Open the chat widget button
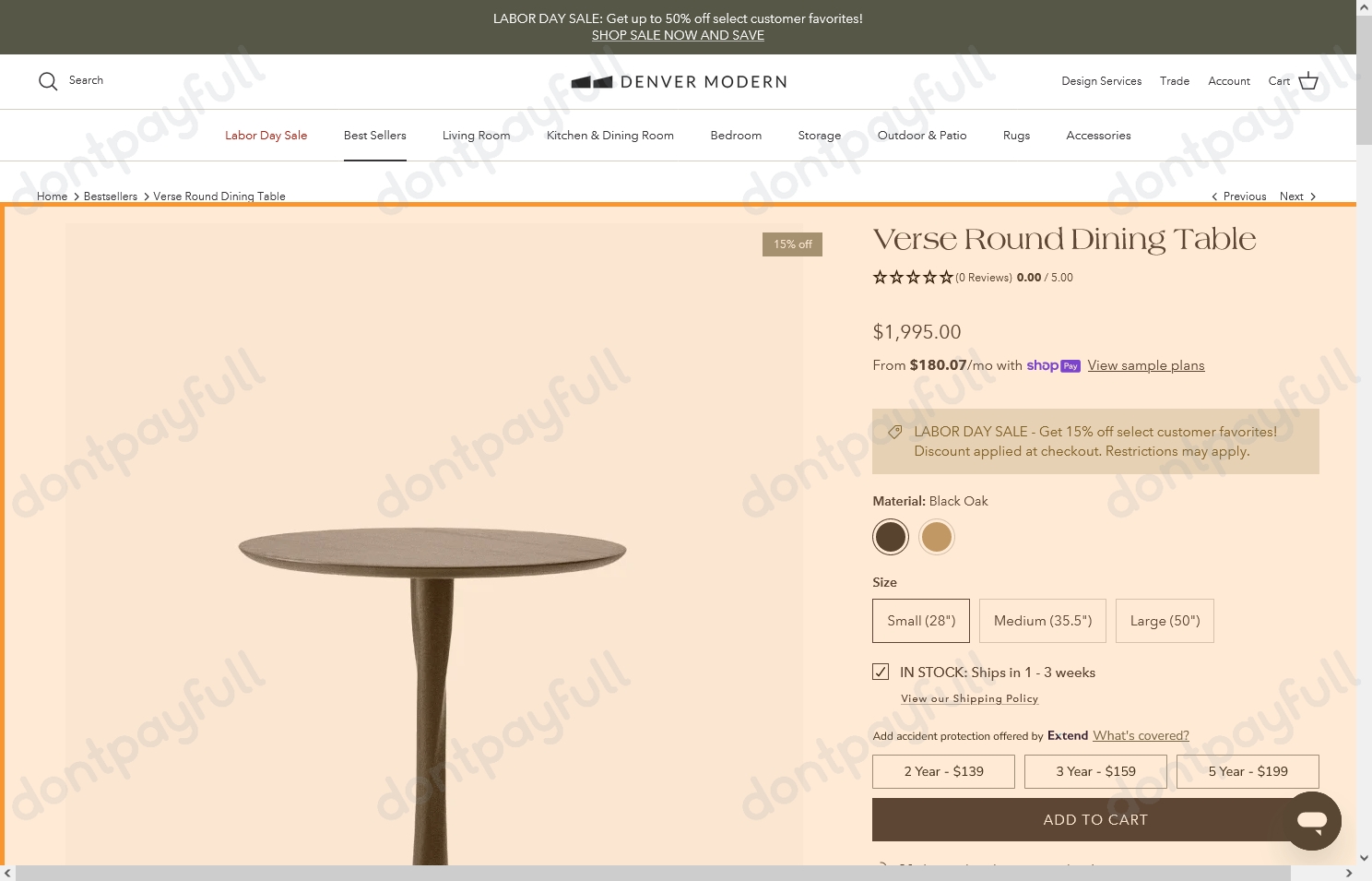 (1312, 820)
